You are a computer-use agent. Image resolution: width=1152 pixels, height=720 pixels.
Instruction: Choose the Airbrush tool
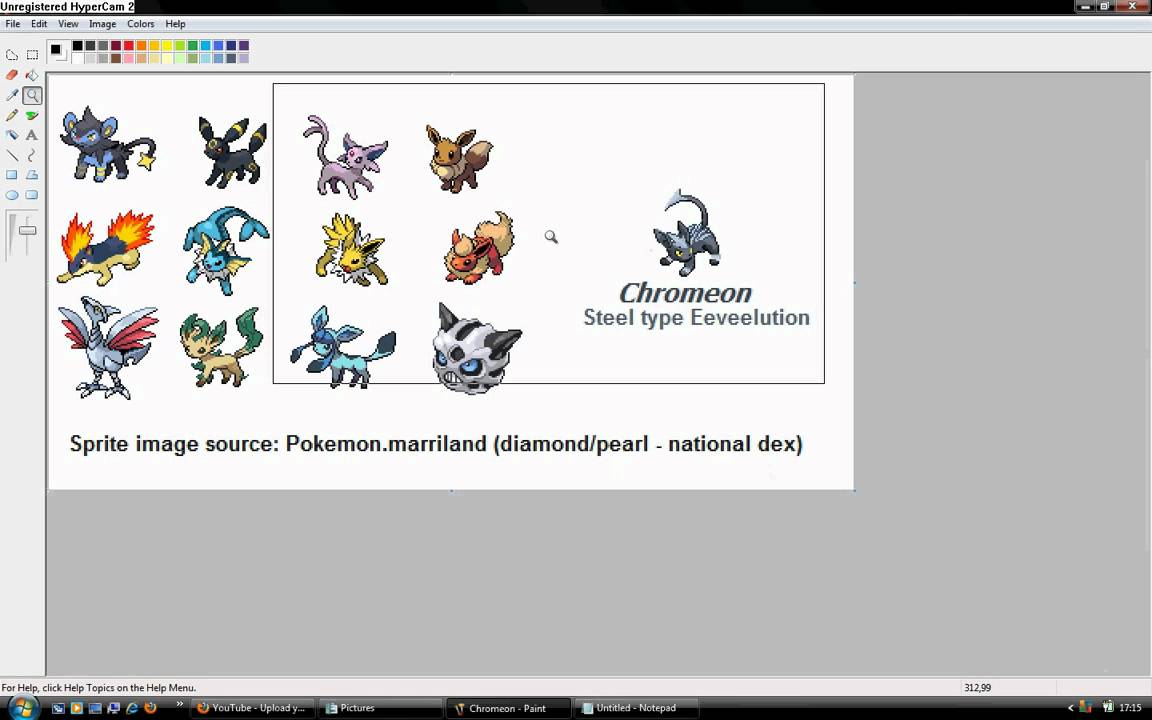[12, 135]
